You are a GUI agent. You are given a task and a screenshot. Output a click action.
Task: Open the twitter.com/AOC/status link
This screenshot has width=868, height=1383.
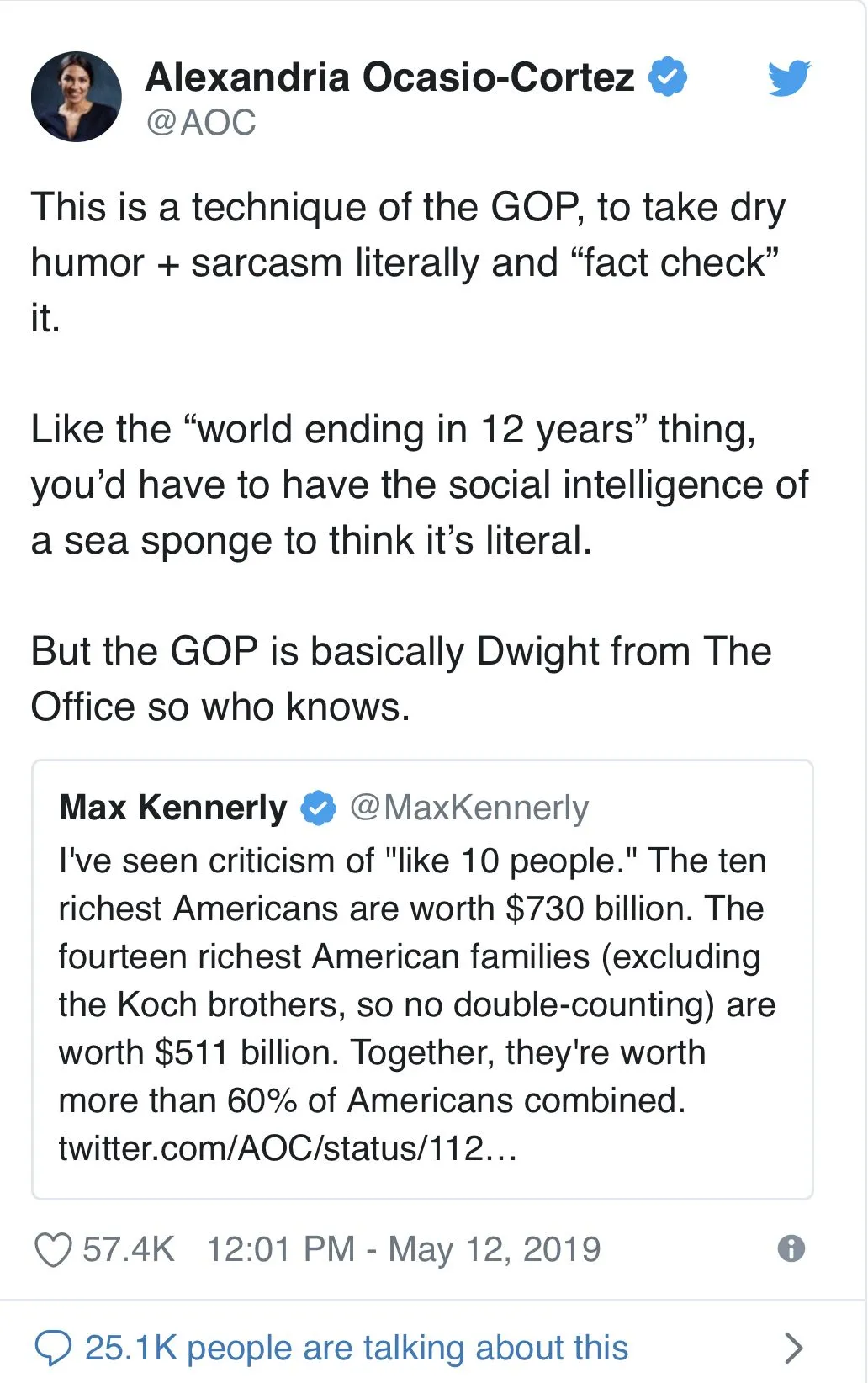[287, 1148]
